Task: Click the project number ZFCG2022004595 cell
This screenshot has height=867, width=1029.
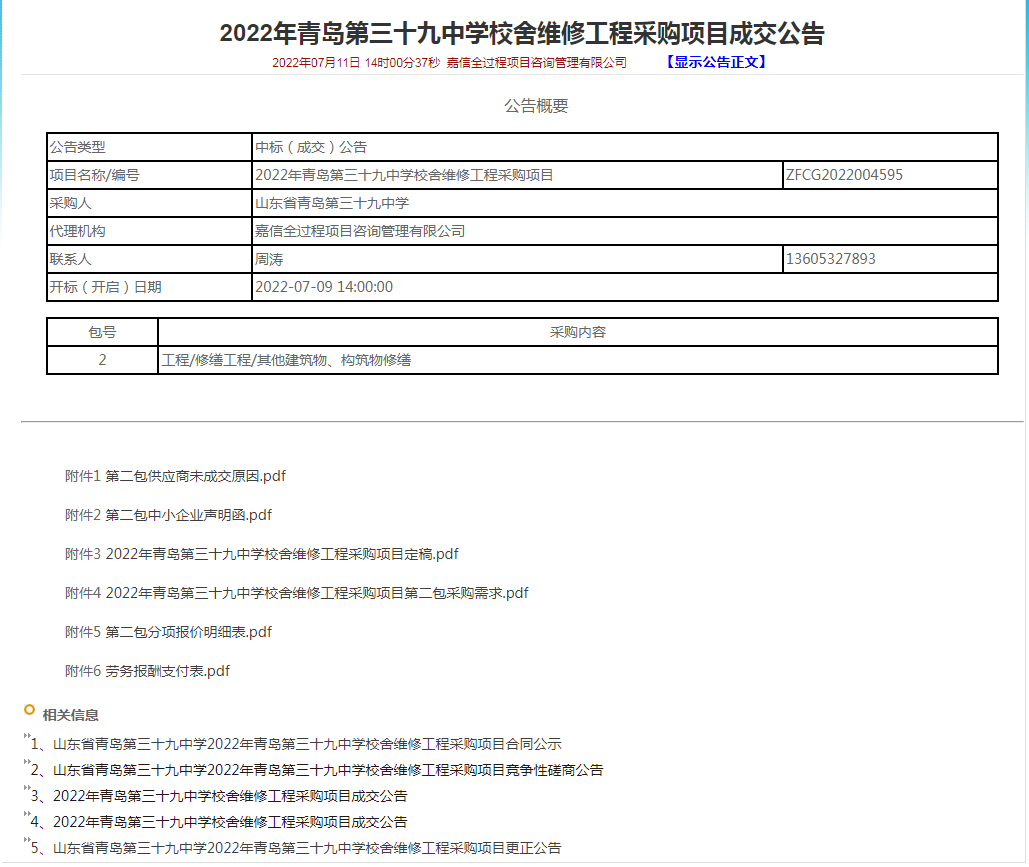Action: pos(844,175)
